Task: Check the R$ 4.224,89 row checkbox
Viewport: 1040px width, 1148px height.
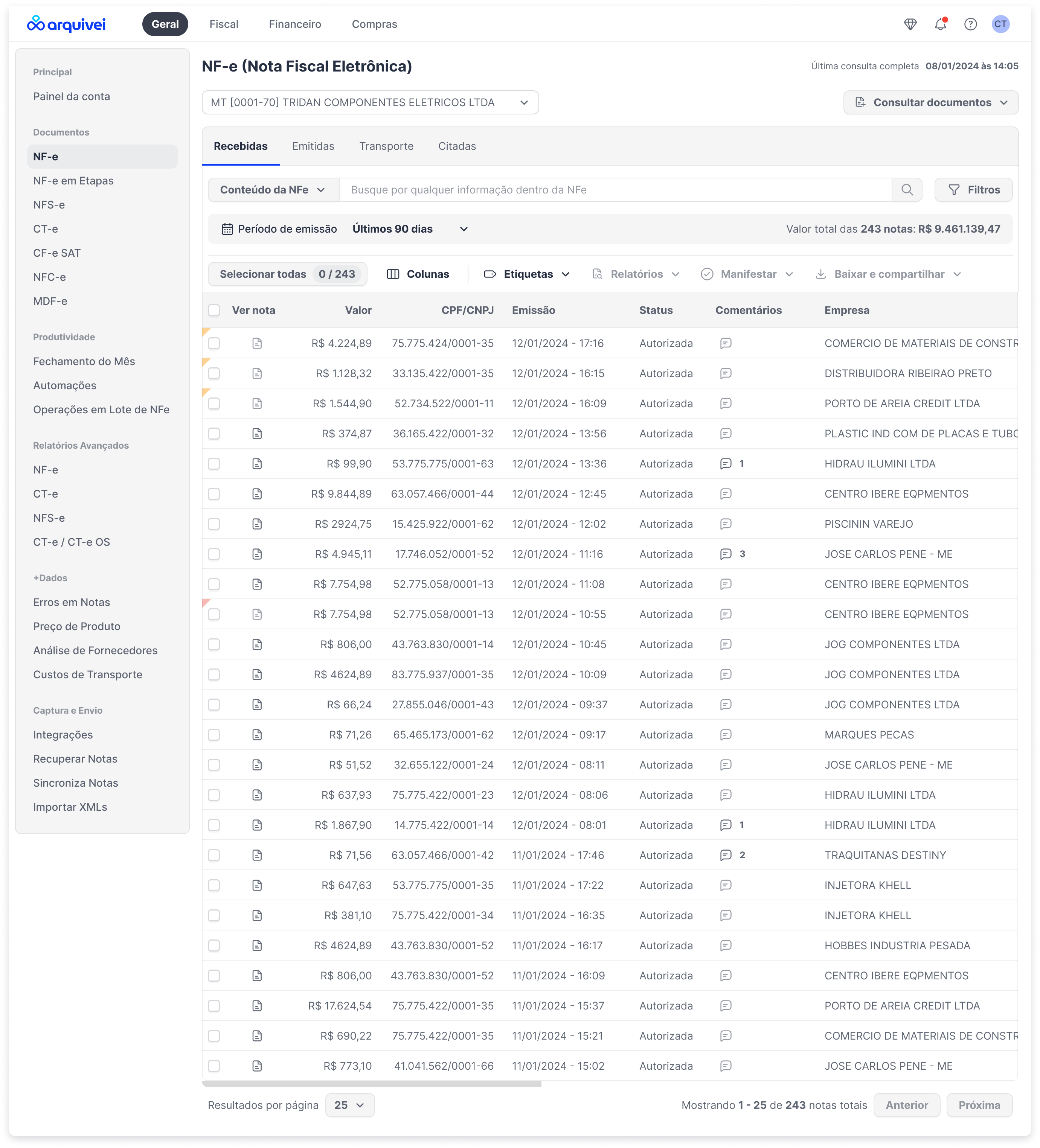Action: [213, 343]
